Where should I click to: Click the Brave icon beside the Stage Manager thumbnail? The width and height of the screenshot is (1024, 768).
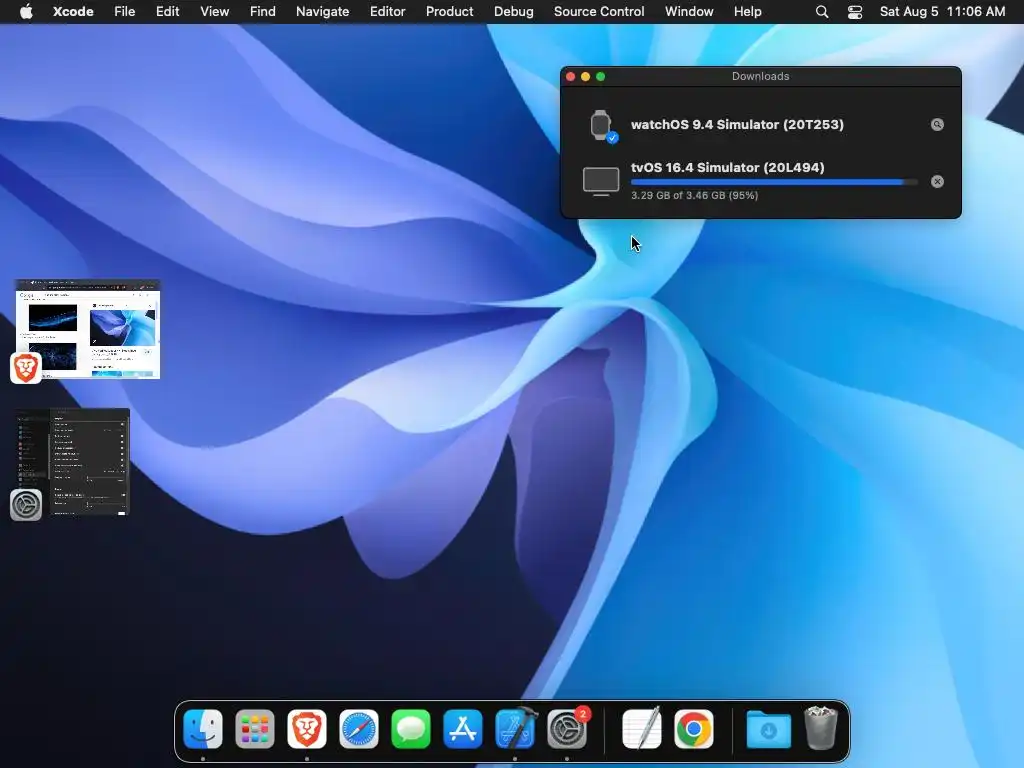(x=26, y=368)
